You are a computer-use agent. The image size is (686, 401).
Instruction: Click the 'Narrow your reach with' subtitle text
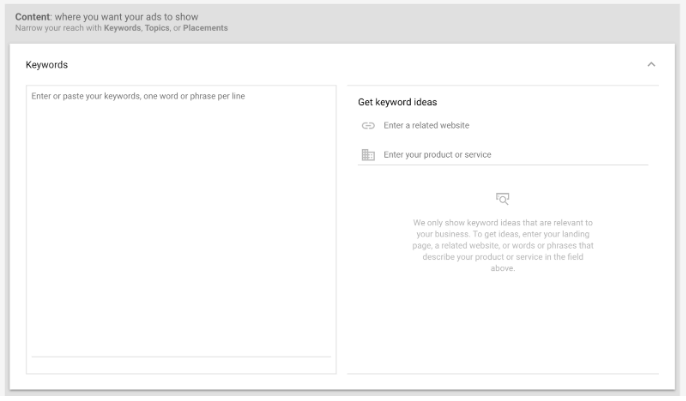coord(59,28)
